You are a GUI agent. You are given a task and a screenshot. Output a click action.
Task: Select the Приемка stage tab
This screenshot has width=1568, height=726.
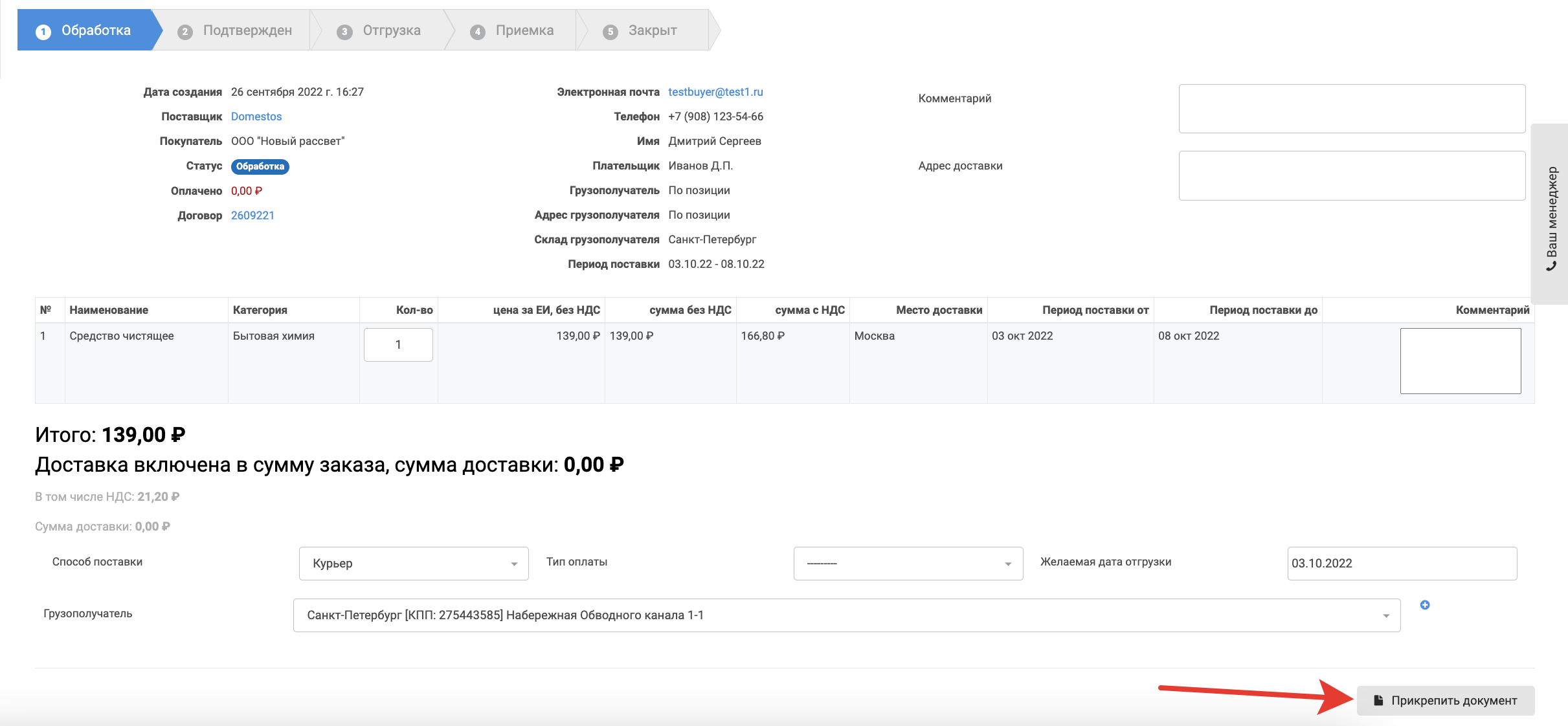pyautogui.click(x=524, y=30)
